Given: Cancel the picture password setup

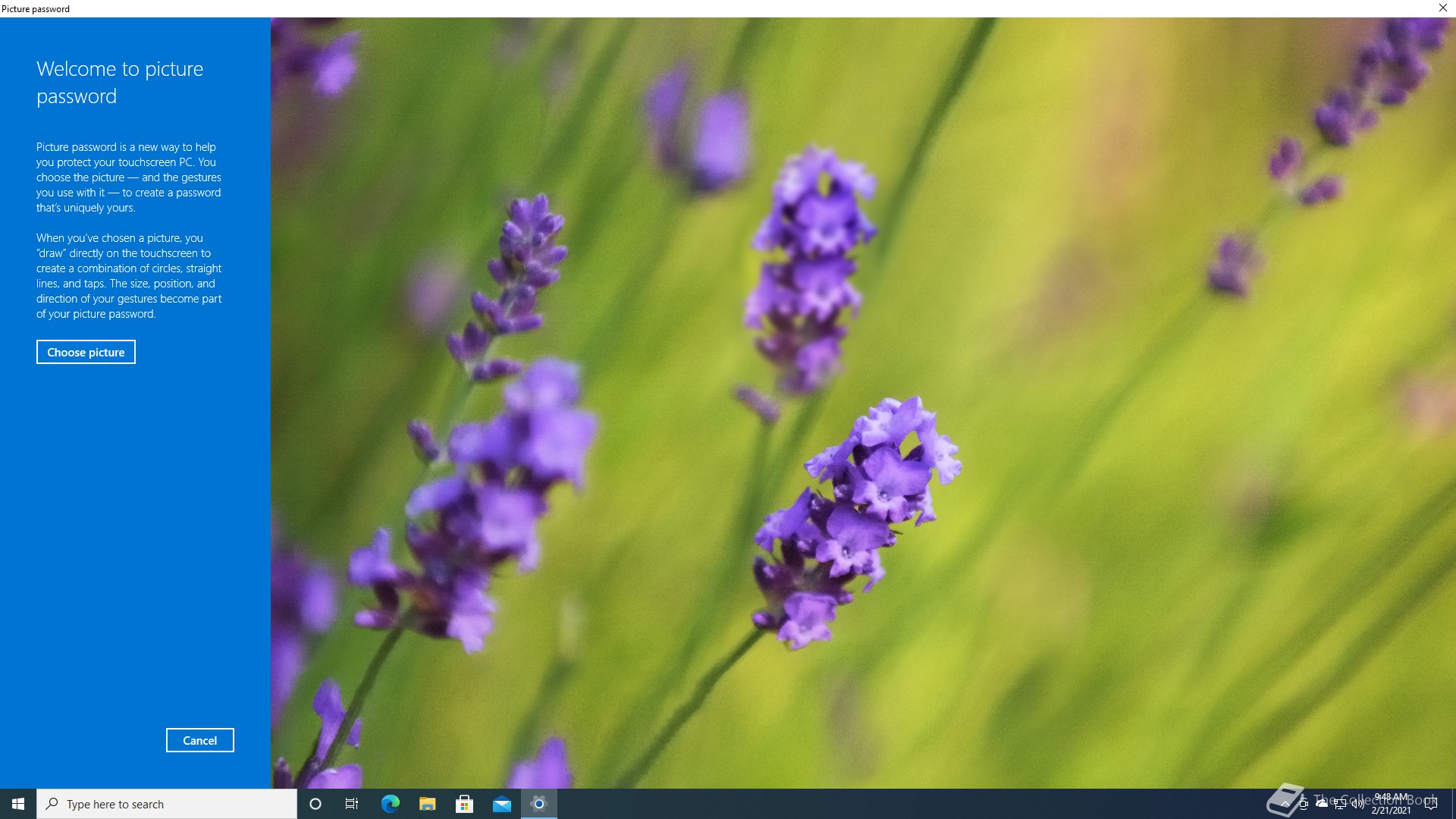Looking at the screenshot, I should click(x=200, y=740).
